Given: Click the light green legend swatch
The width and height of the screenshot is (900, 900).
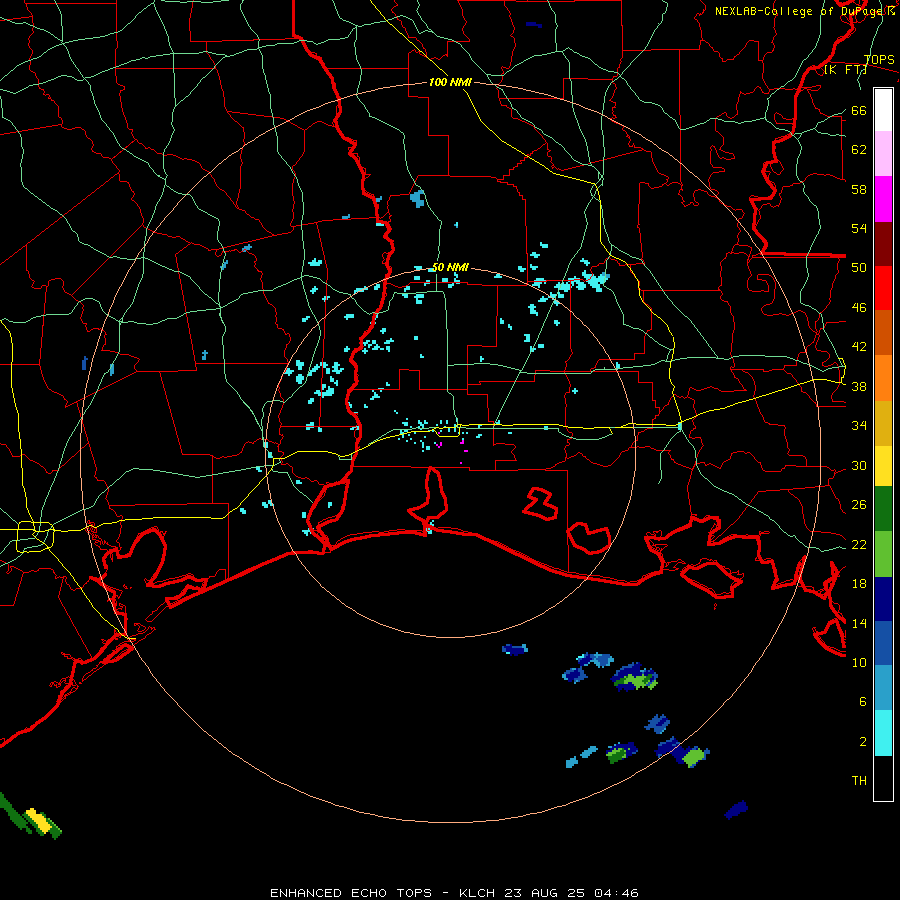Looking at the screenshot, I should (883, 554).
